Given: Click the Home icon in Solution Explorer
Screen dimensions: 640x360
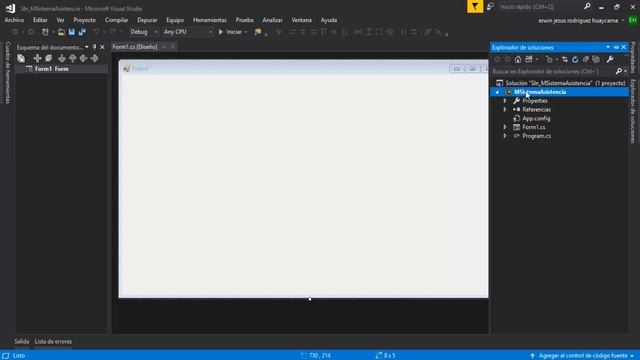Looking at the screenshot, I should (518, 60).
